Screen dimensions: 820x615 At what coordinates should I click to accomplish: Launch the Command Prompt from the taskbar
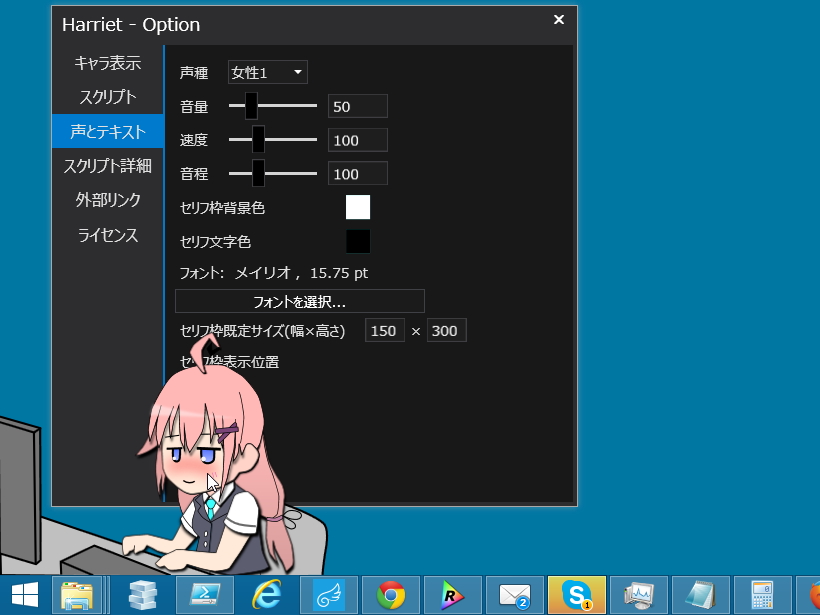click(x=205, y=595)
